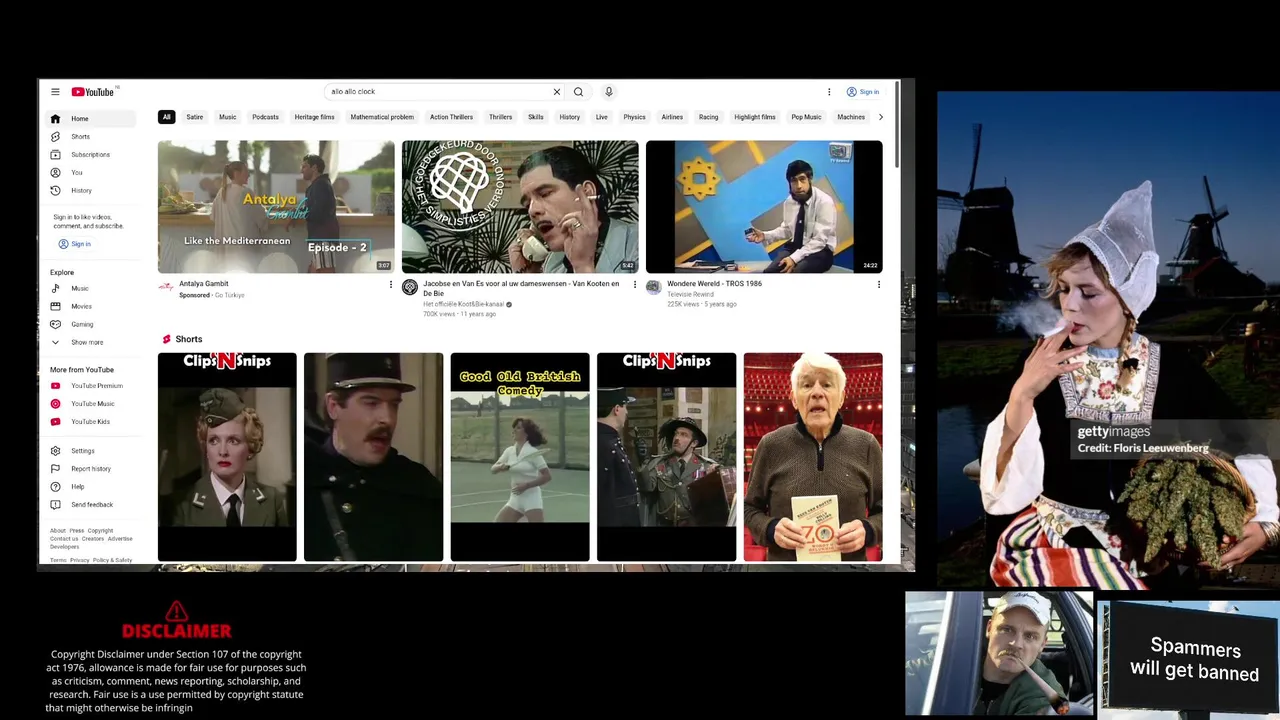
Task: Clear the search box with X
Action: pyautogui.click(x=557, y=92)
